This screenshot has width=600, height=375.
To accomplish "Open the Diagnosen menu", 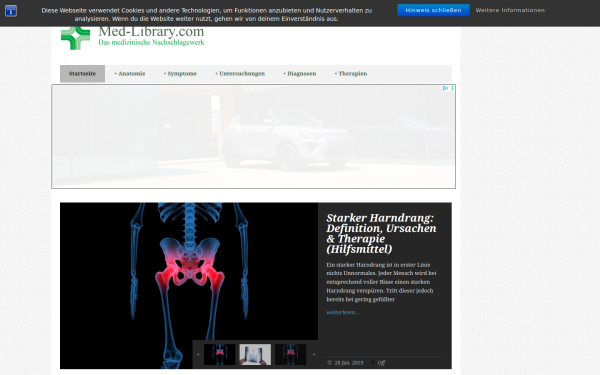I will pos(300,73).
